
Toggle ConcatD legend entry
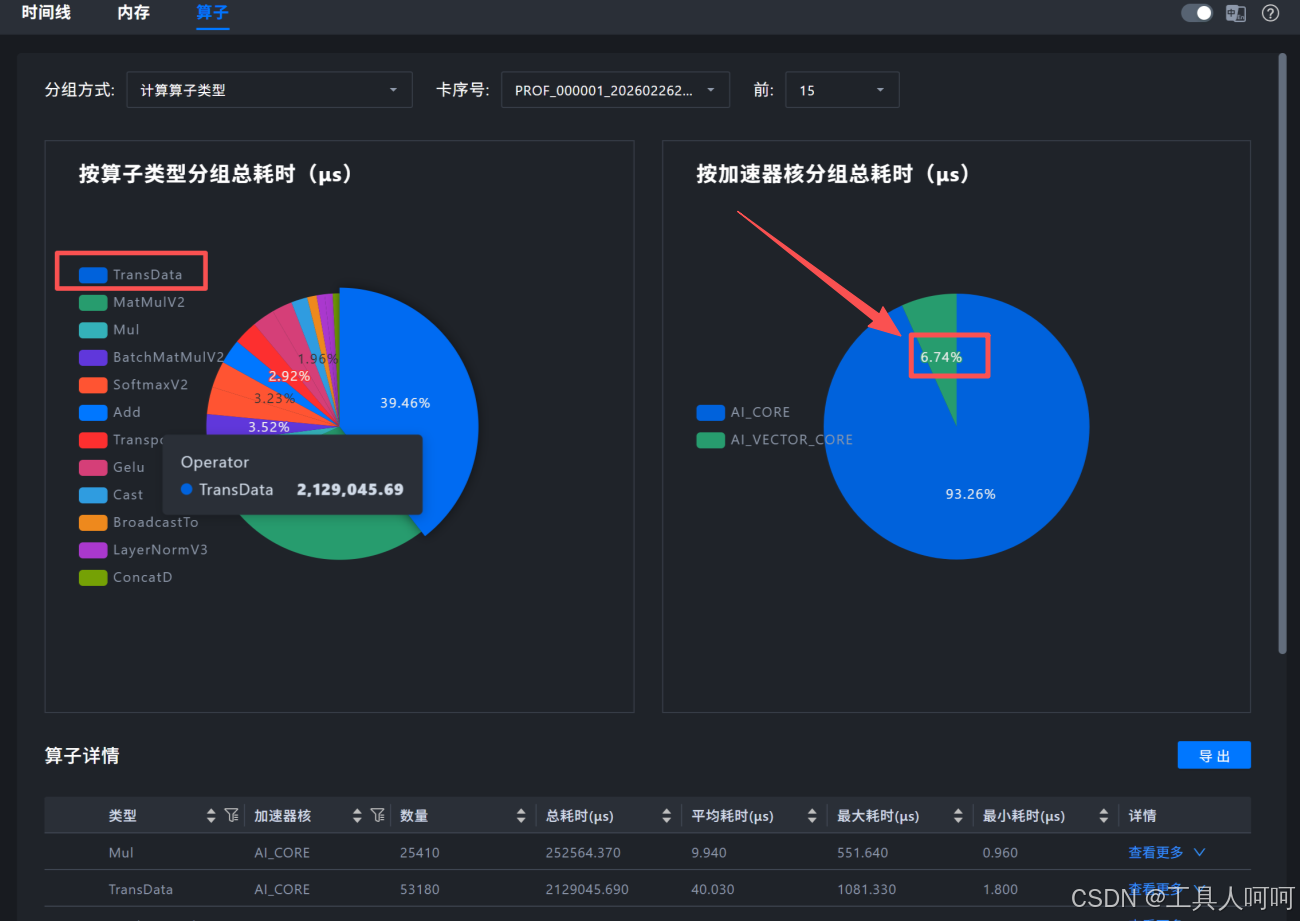(x=126, y=577)
